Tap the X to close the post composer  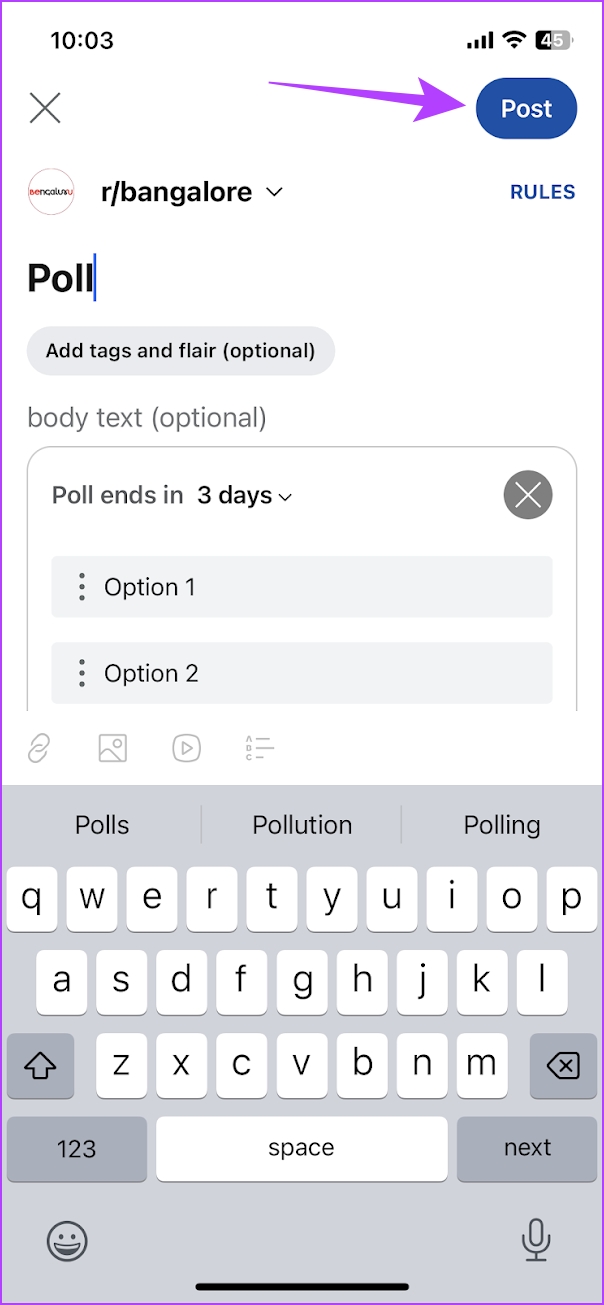click(45, 108)
